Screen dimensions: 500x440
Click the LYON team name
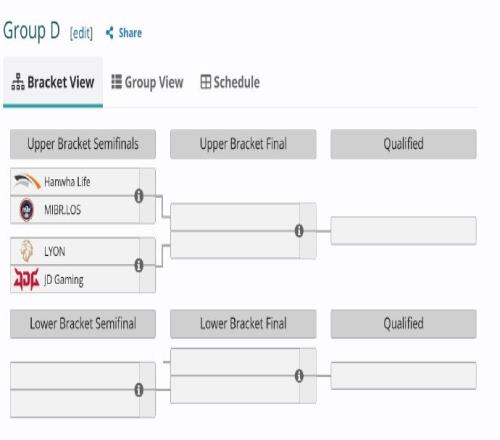point(55,251)
